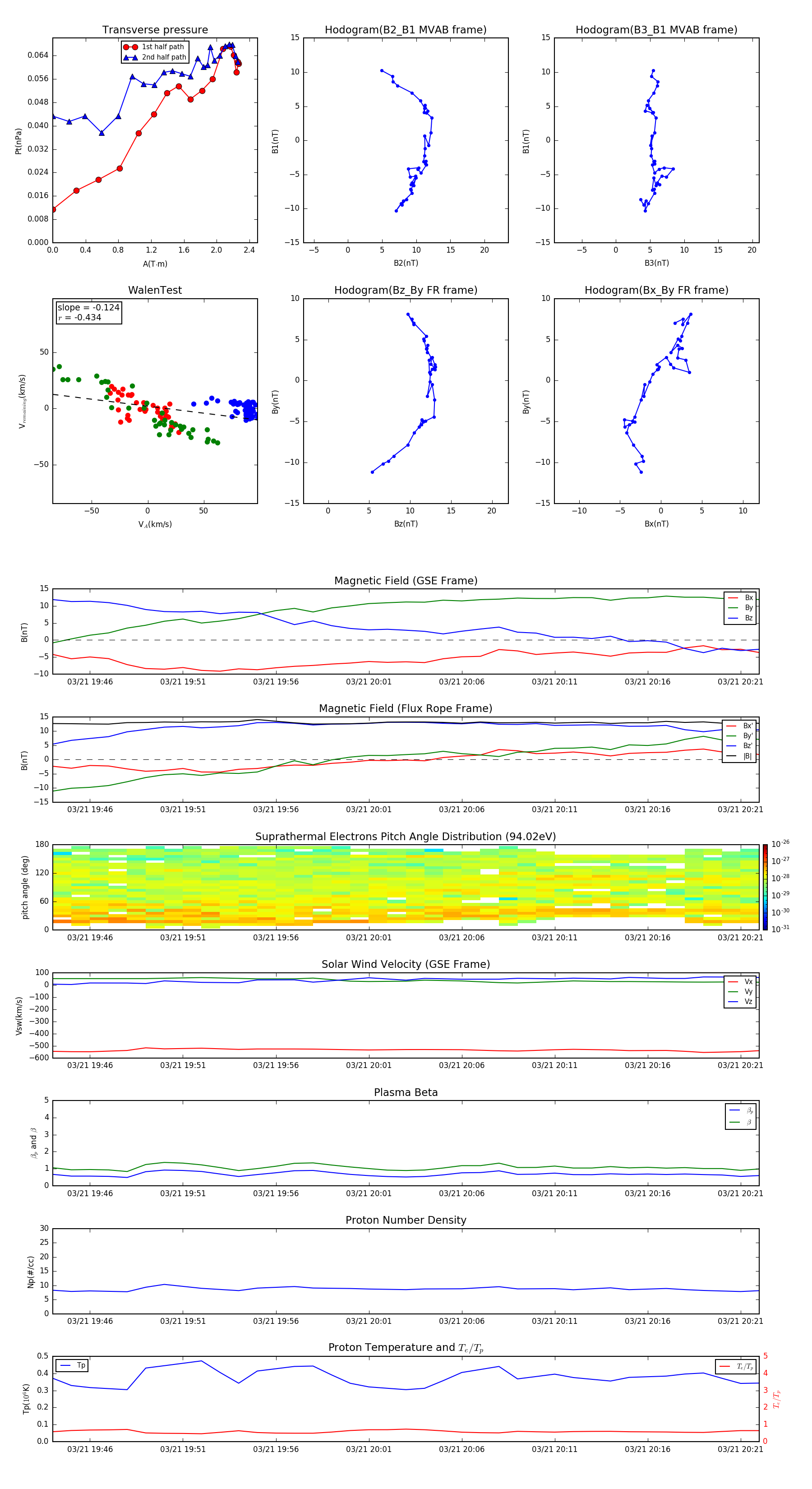Click the |B| legend entry in Flux Rope panel

point(739,756)
